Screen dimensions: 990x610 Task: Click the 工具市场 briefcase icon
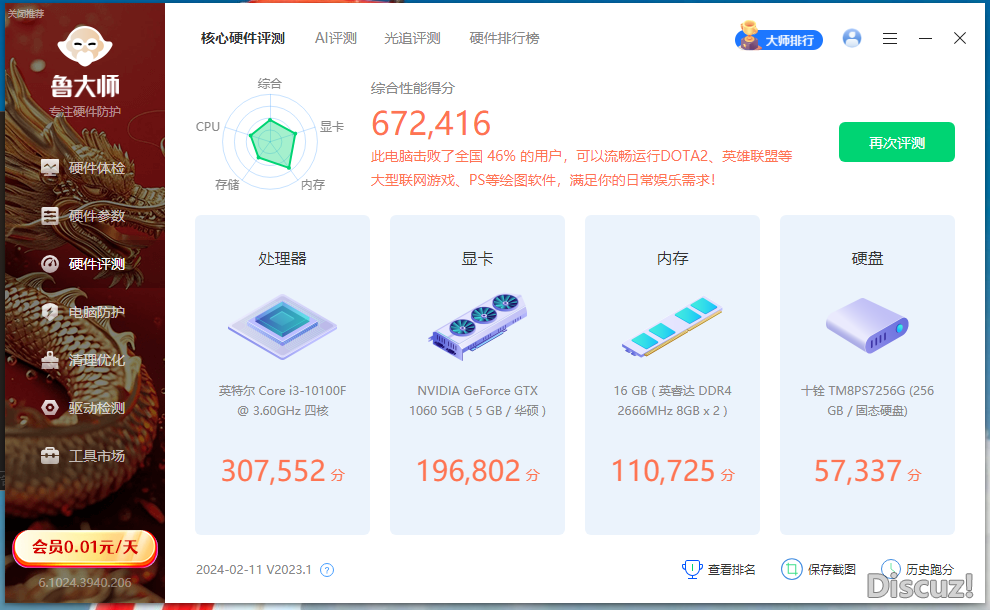[50, 455]
